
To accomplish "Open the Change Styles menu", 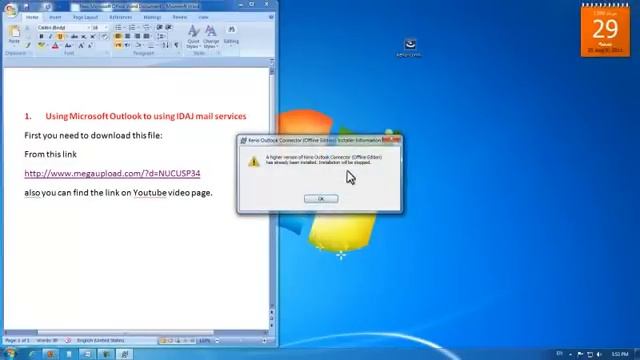I will (211, 37).
